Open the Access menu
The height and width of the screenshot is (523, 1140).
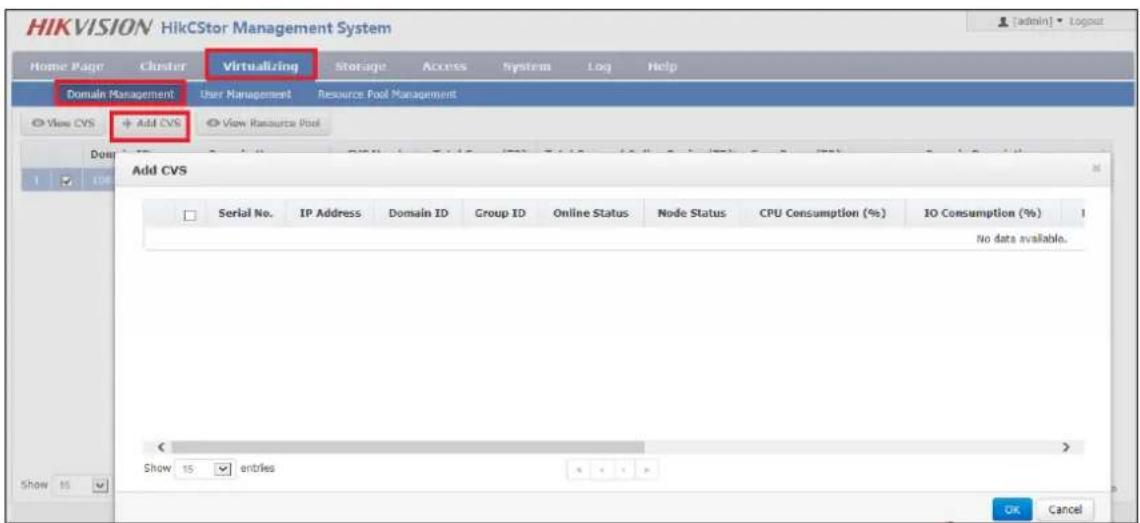tap(443, 67)
